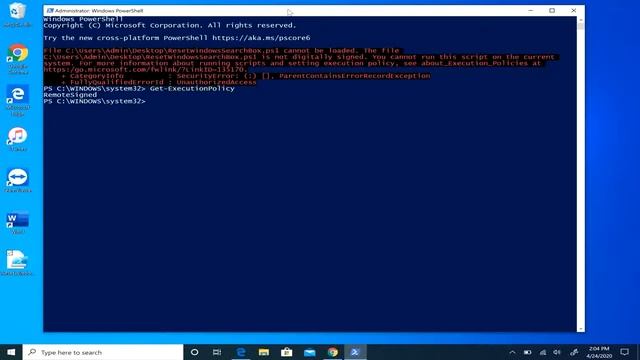Open the Word desktop shortcut

click(18, 222)
